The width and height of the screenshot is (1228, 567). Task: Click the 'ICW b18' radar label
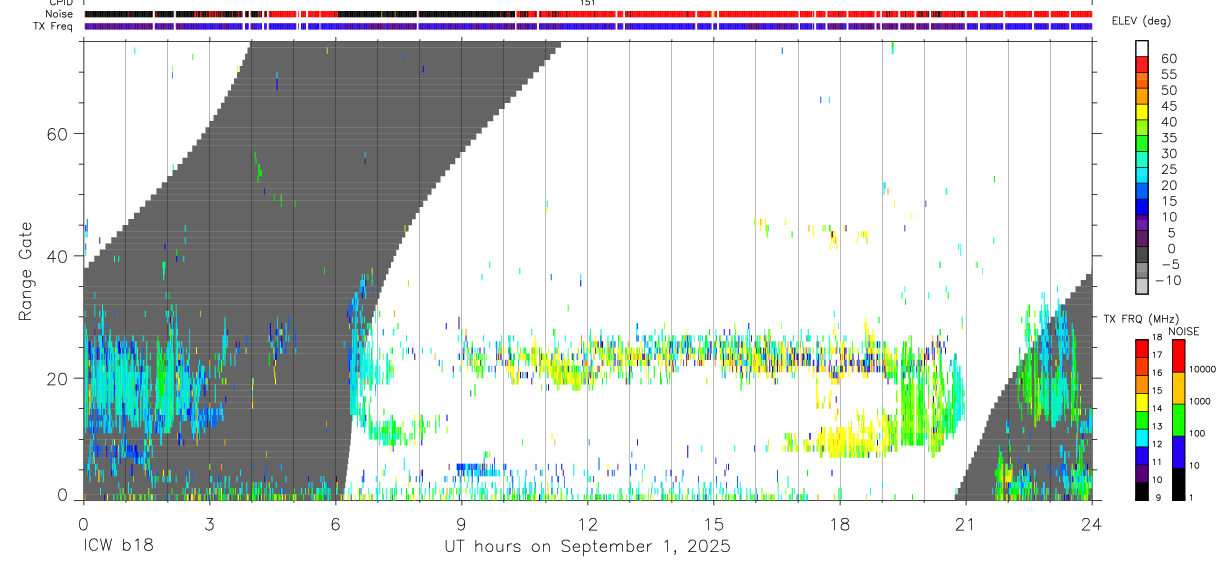[x=118, y=548]
